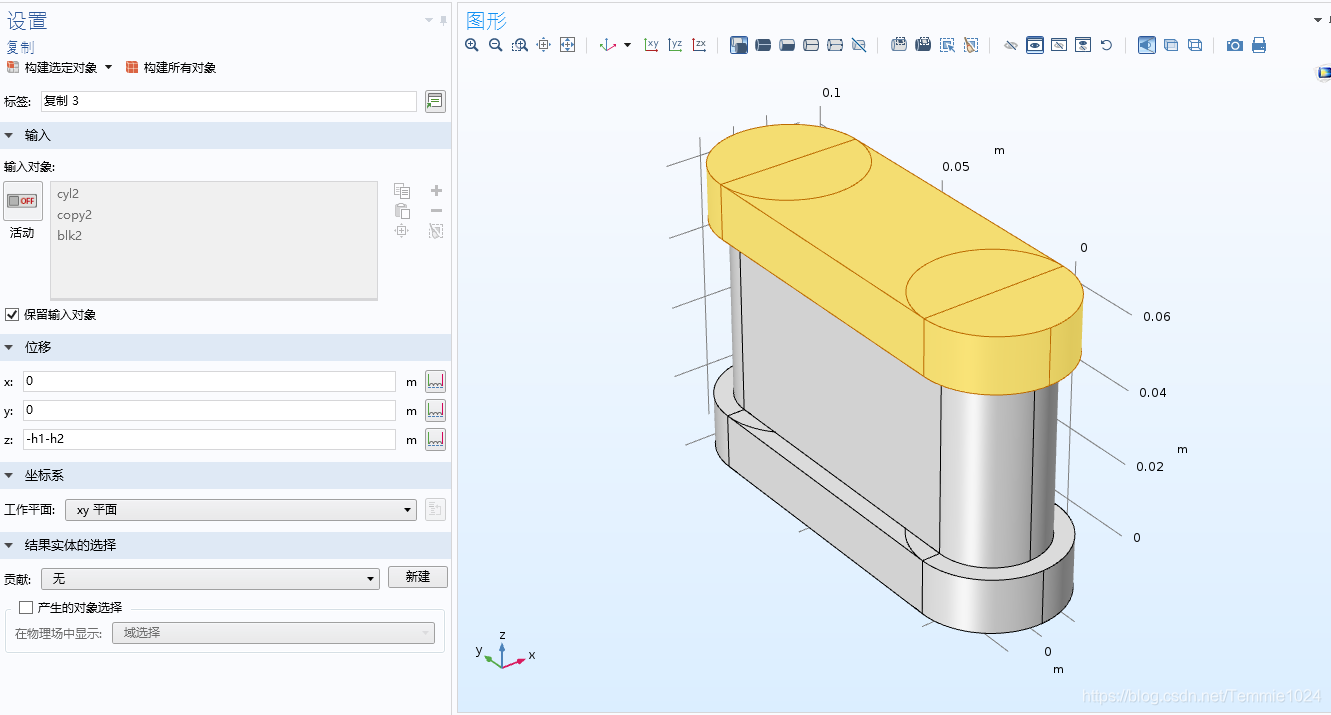Hide selected geometry entities

click(x=1011, y=45)
